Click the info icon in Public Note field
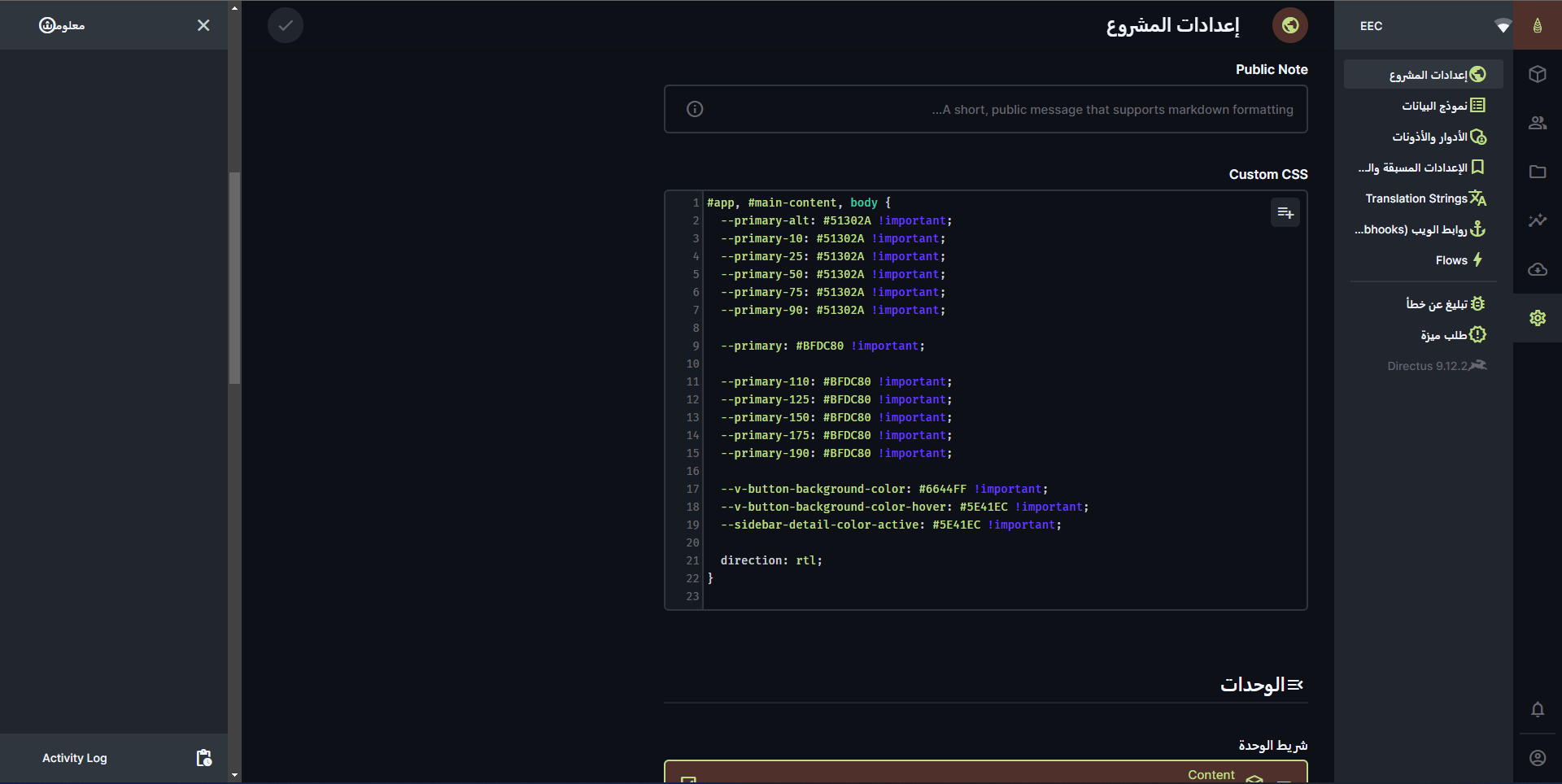The height and width of the screenshot is (784, 1562). pyautogui.click(x=695, y=109)
